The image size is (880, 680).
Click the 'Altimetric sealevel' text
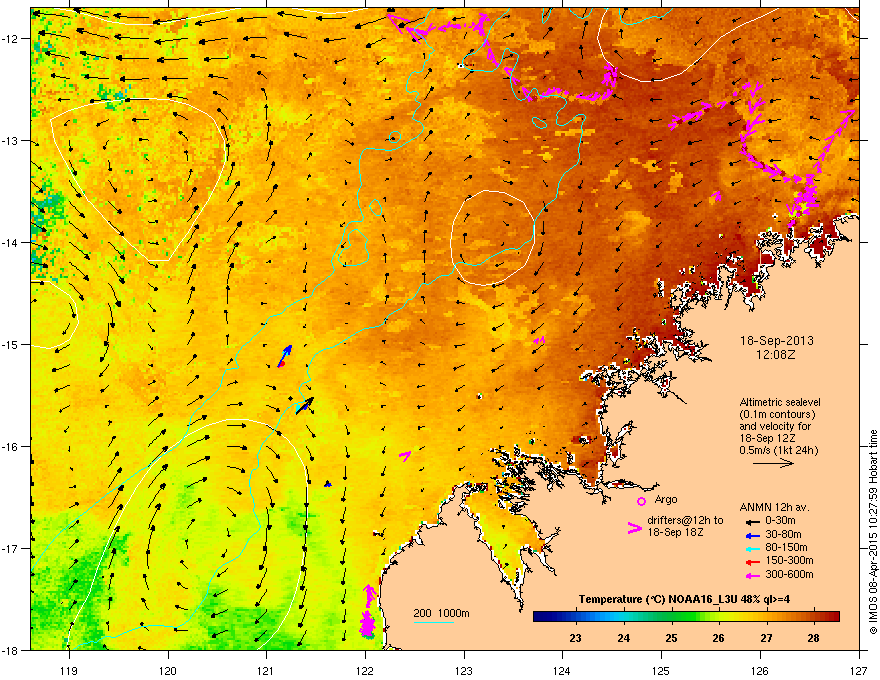(x=780, y=402)
